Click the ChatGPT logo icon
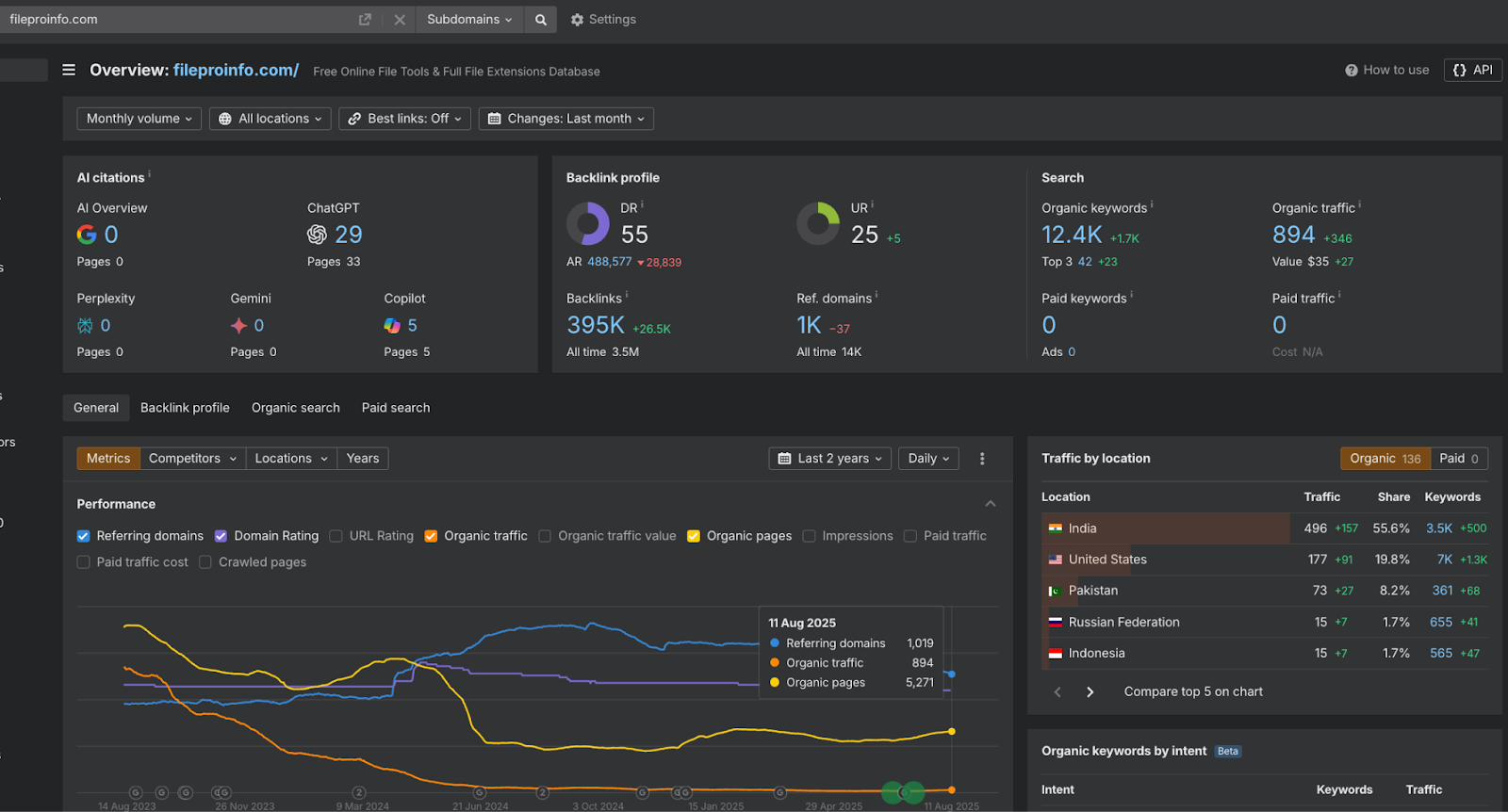Viewport: 1508px width, 812px height. point(317,235)
